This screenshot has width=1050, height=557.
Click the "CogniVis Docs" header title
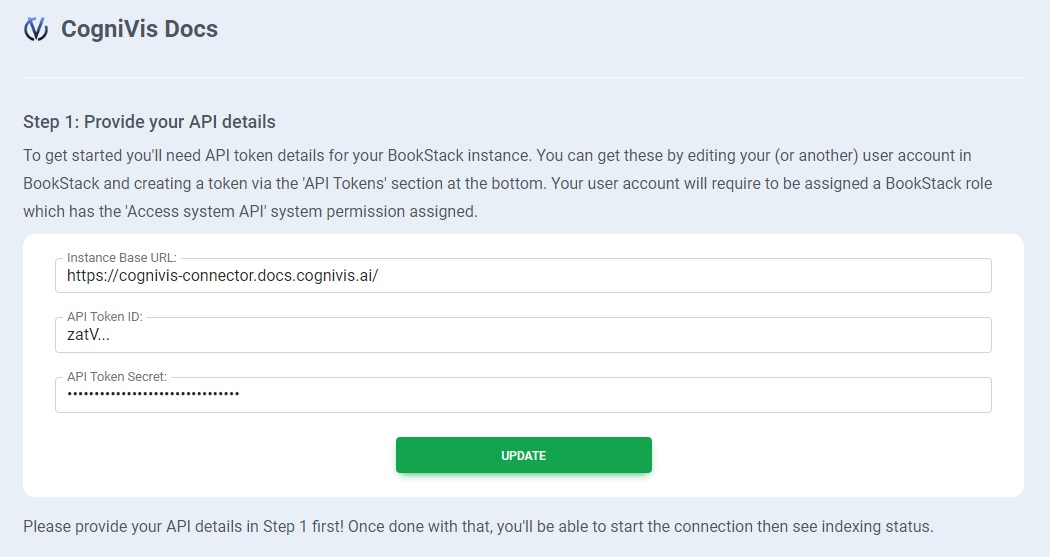coord(139,29)
